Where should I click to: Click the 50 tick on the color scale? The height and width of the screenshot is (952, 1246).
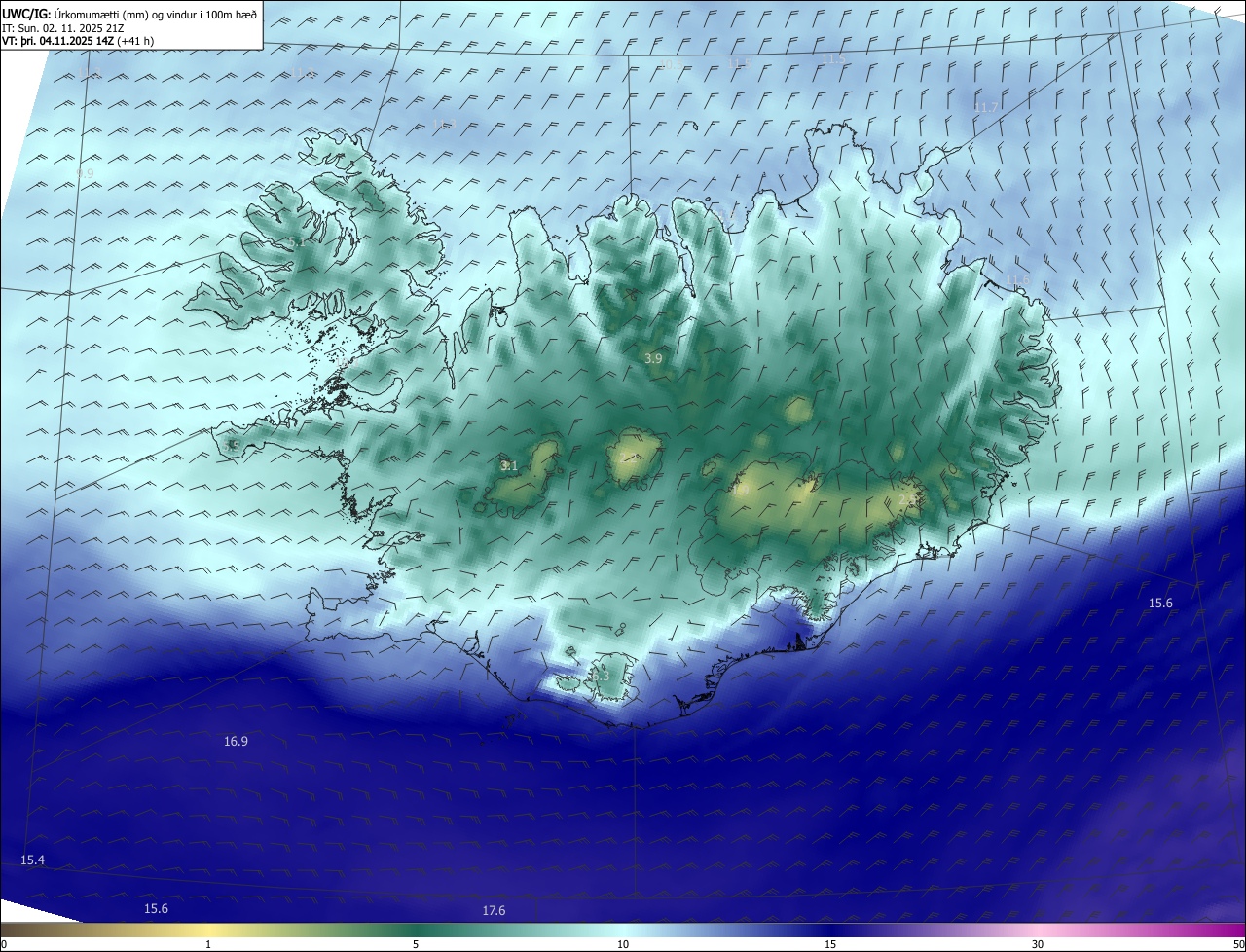pos(1239,944)
